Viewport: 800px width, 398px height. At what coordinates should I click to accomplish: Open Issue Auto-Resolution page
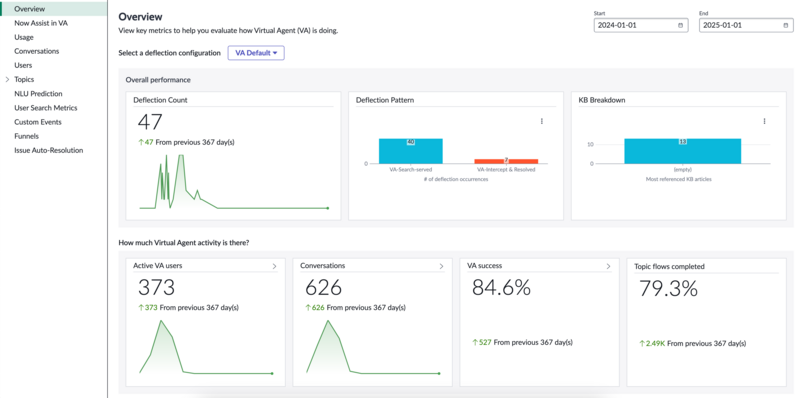[x=48, y=151]
